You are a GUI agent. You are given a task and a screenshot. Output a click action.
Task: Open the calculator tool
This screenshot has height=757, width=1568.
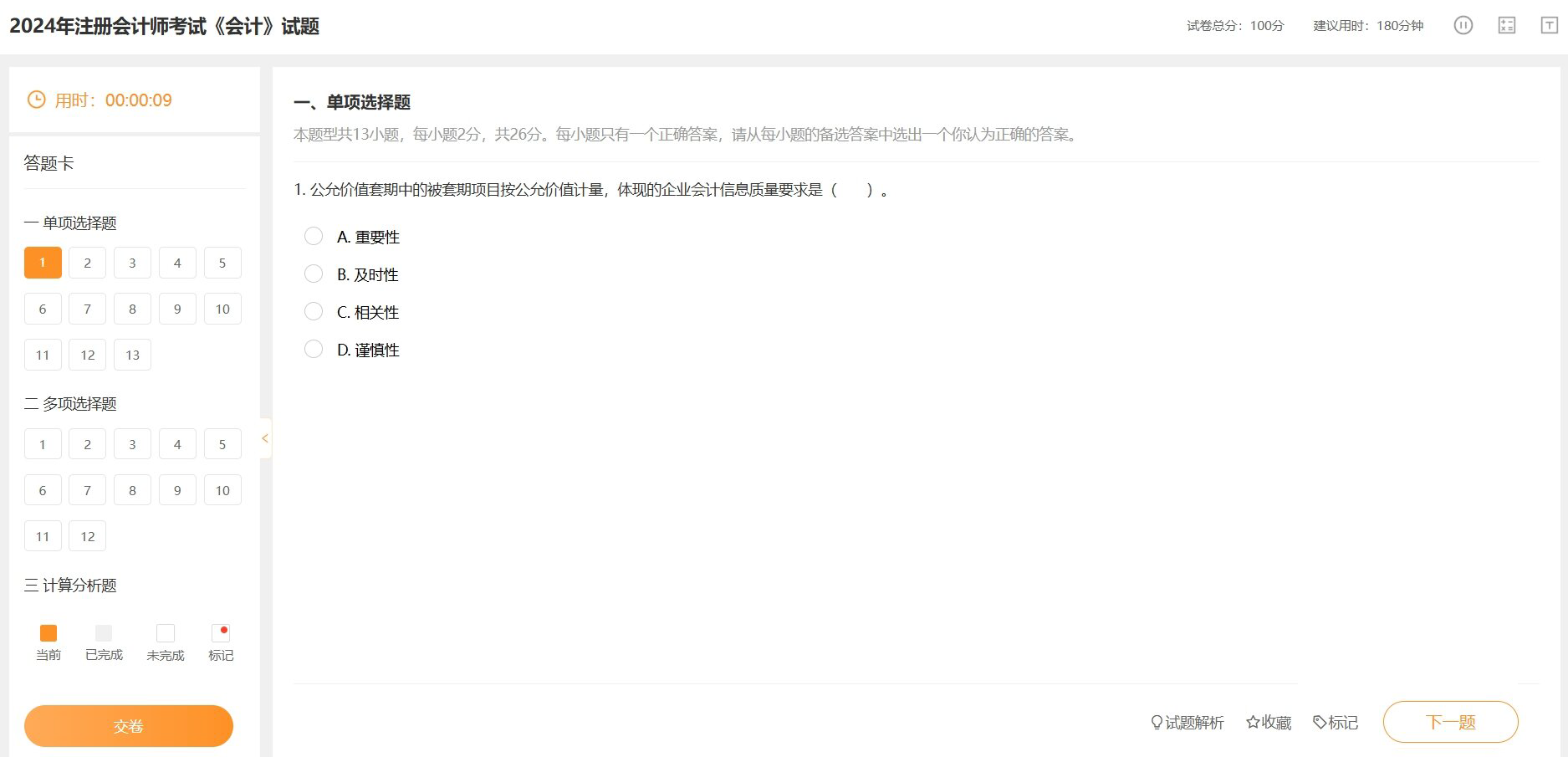[x=1506, y=25]
